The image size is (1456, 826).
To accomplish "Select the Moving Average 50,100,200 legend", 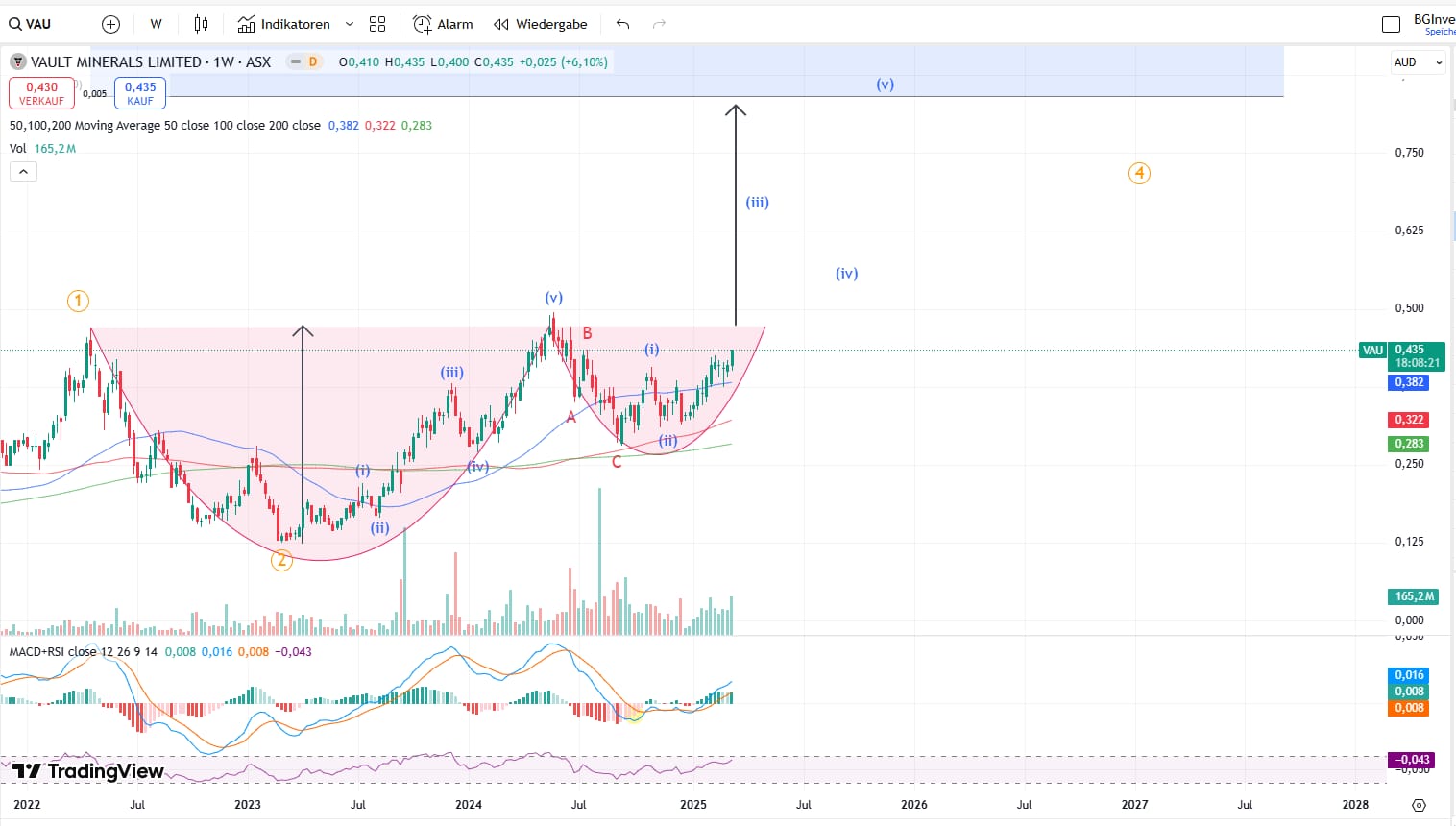I will pyautogui.click(x=165, y=126).
